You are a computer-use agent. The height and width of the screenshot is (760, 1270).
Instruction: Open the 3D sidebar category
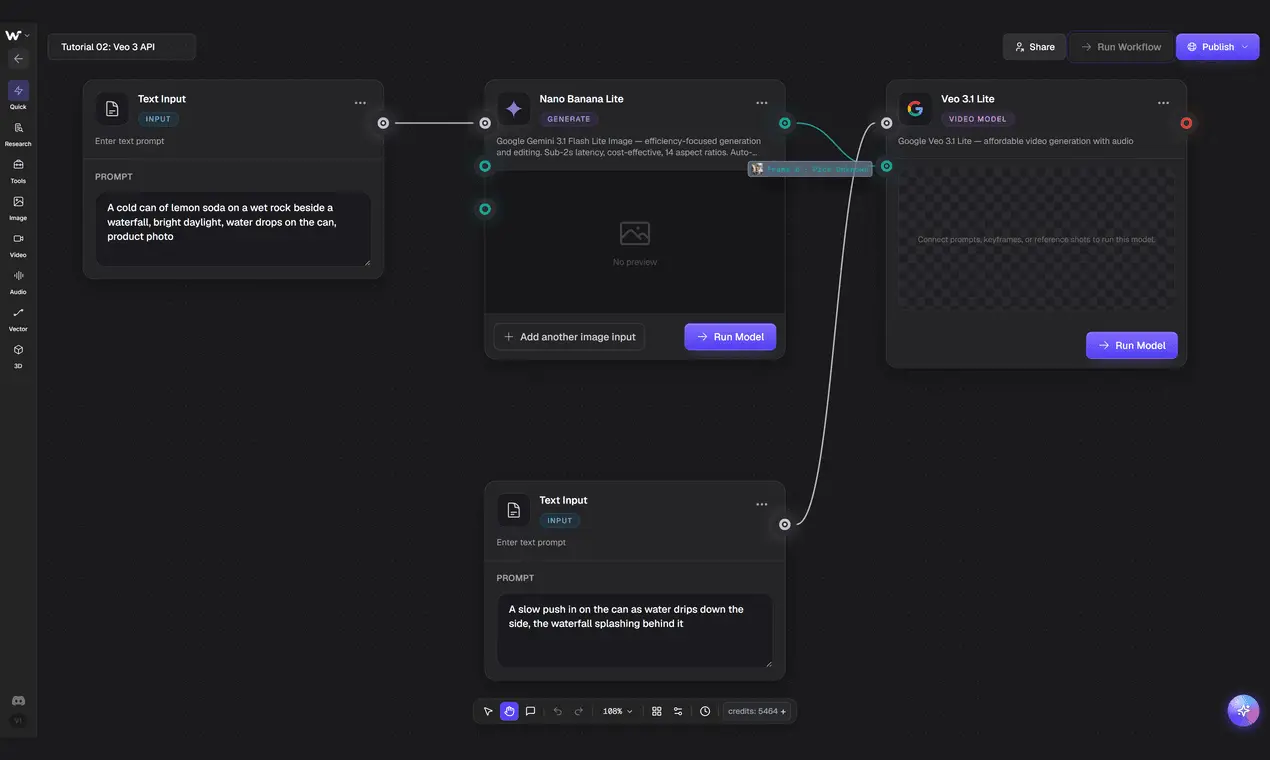click(18, 355)
